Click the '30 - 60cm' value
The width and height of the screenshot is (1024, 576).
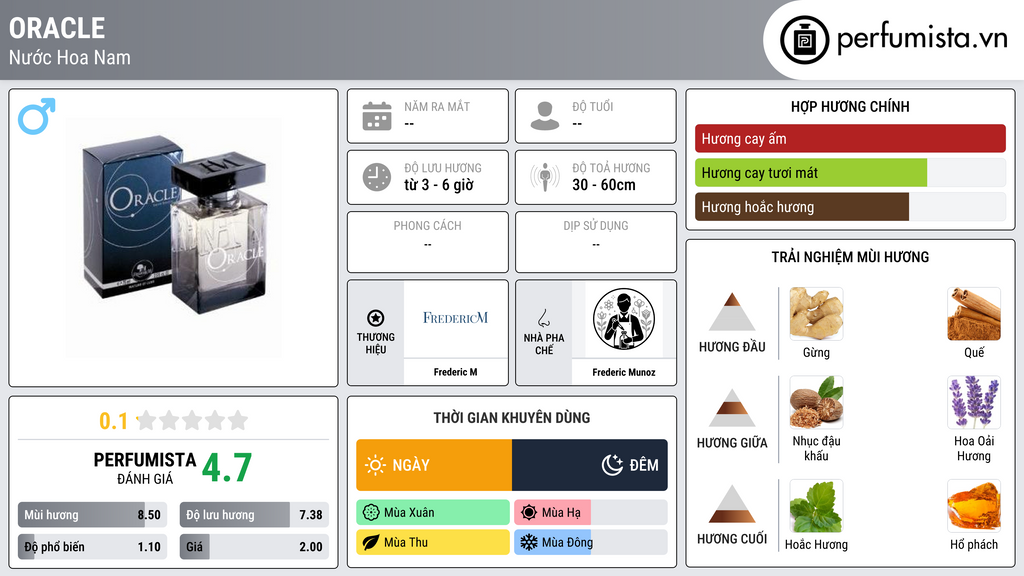tap(604, 185)
